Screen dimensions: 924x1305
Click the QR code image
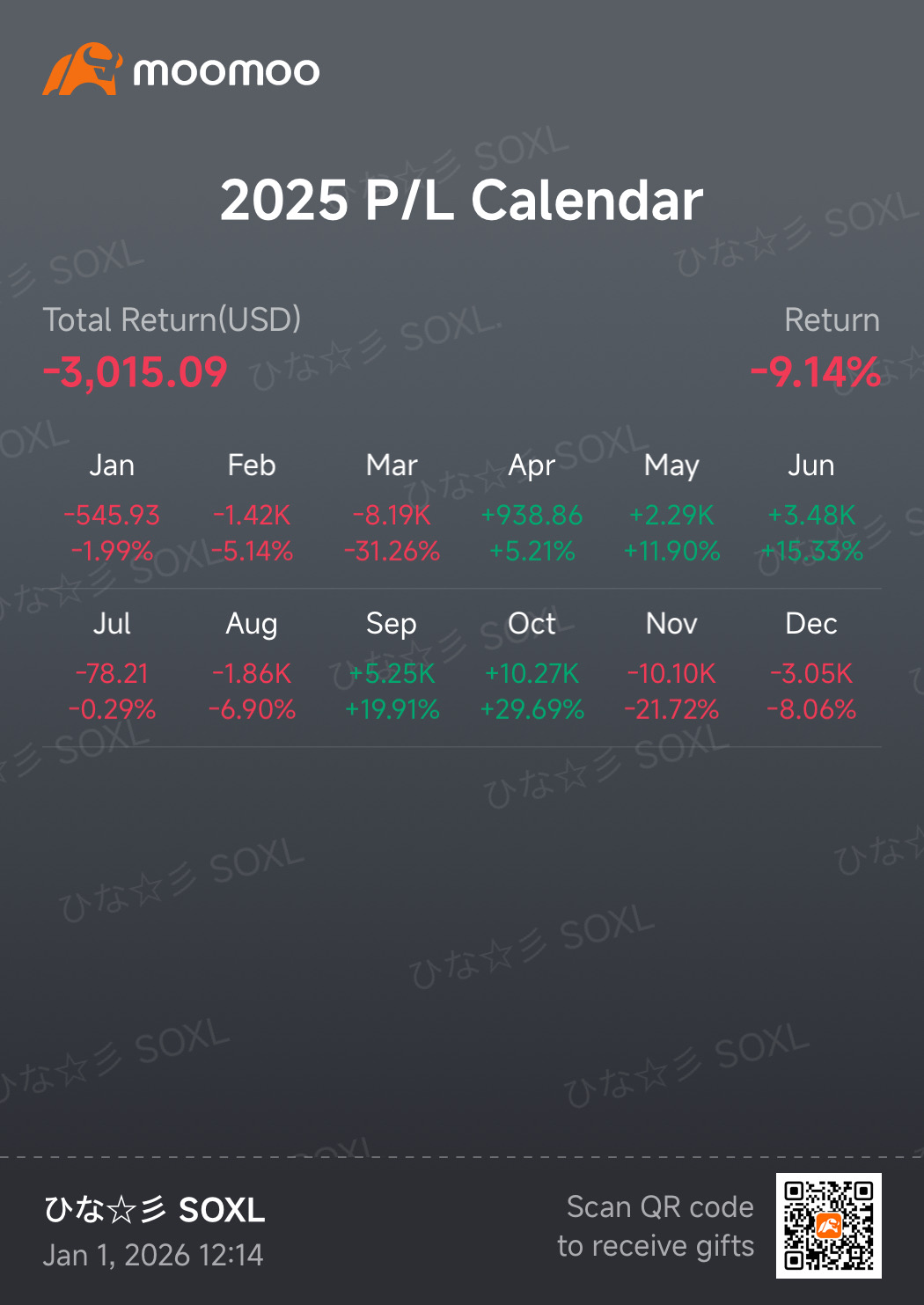(x=828, y=1226)
